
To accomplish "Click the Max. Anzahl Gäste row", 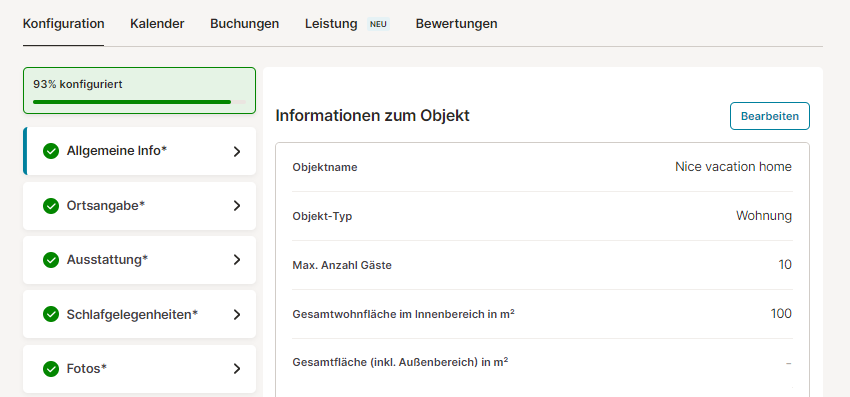I will [542, 265].
